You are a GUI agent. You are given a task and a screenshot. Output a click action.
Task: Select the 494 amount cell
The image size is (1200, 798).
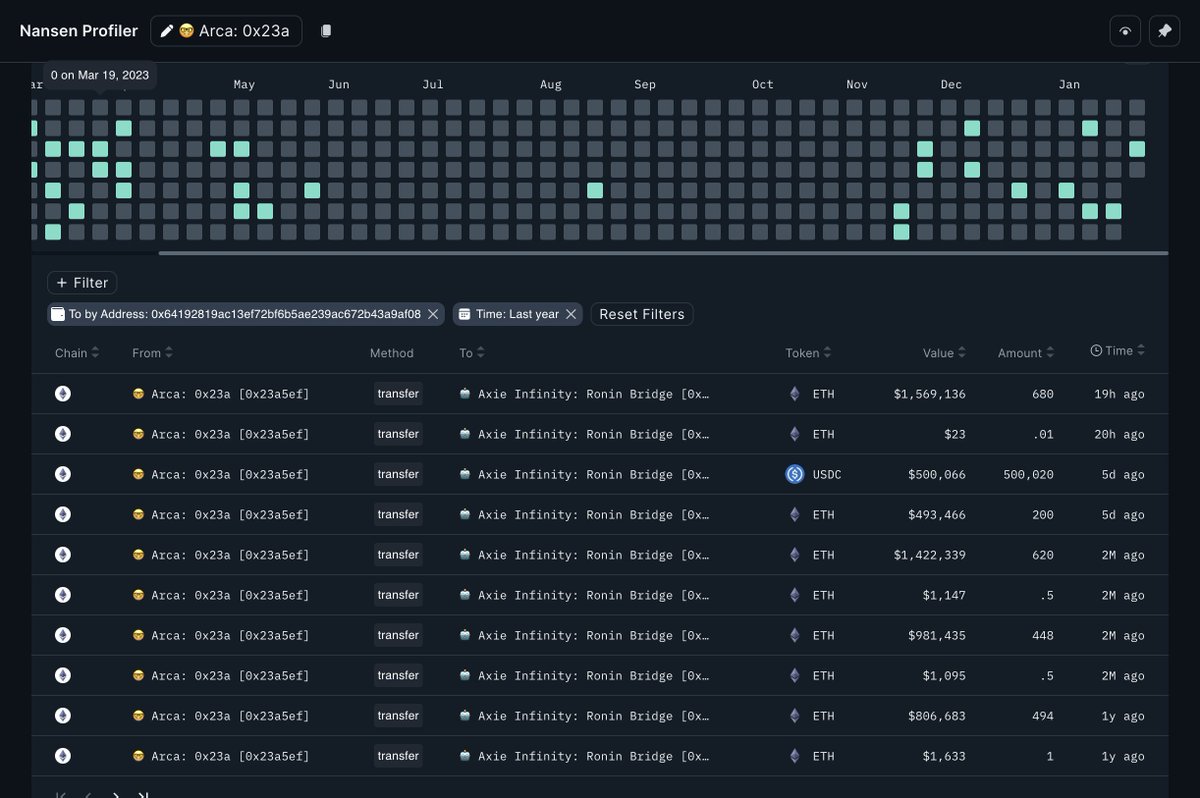click(1043, 716)
